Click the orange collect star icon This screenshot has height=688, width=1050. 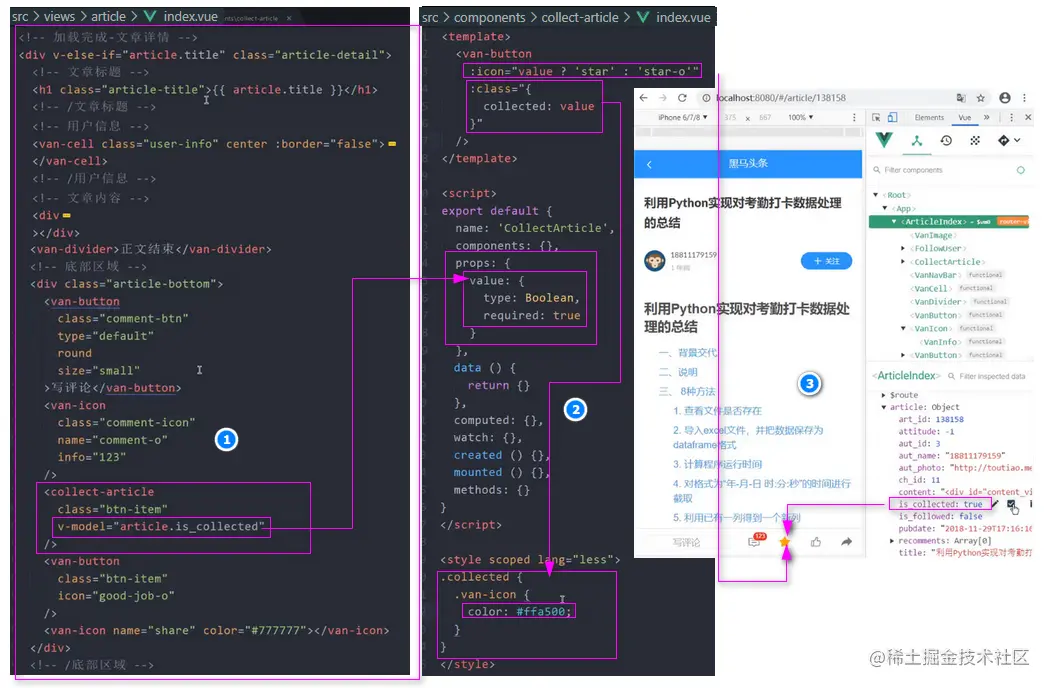(785, 541)
